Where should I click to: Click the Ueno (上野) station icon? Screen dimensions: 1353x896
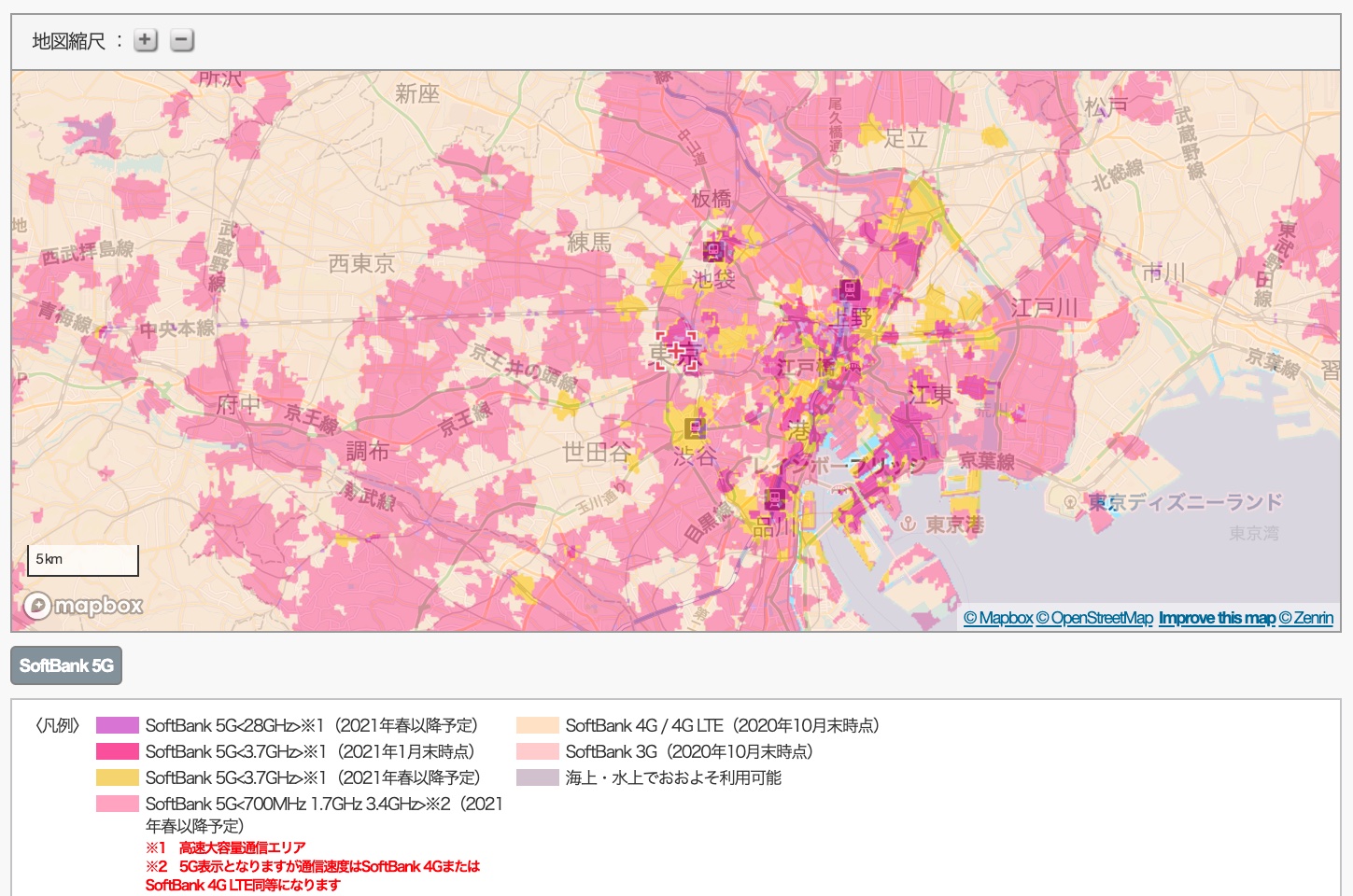pyautogui.click(x=849, y=289)
